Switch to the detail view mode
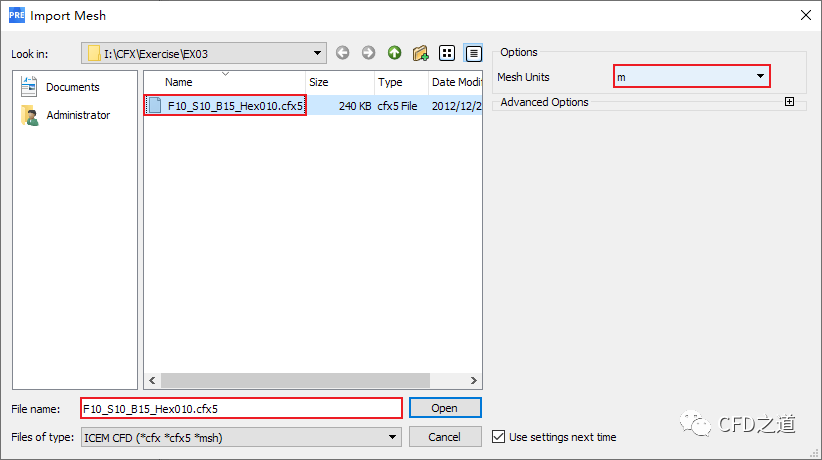Screen dimensions: 822x460 tap(473, 53)
